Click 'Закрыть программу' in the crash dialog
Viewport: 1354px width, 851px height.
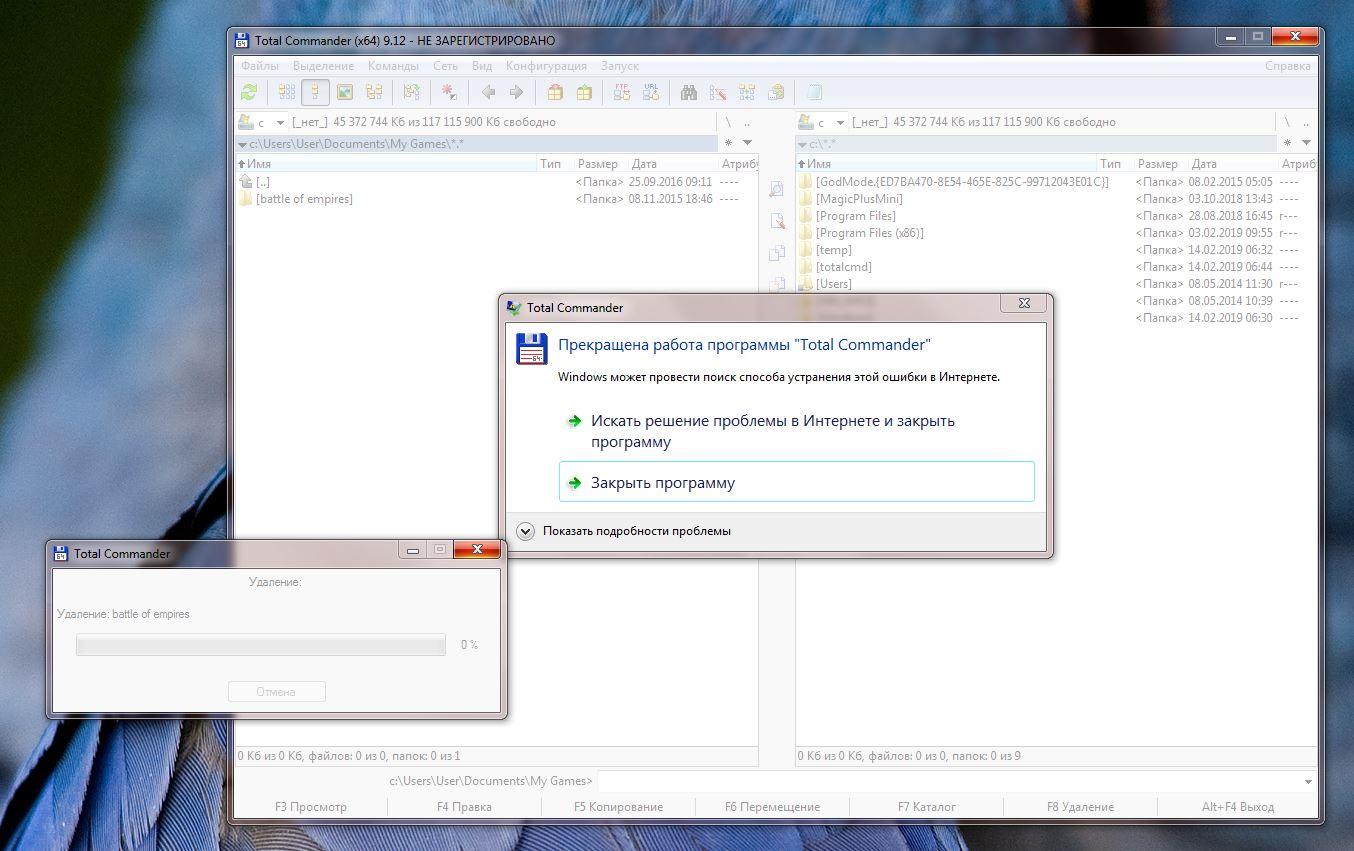(796, 482)
